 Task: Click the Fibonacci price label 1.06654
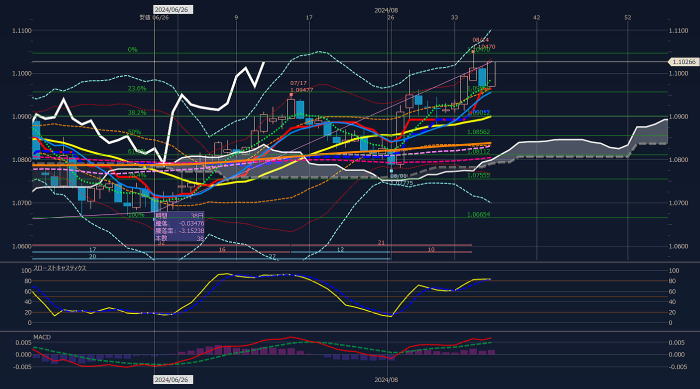(479, 215)
